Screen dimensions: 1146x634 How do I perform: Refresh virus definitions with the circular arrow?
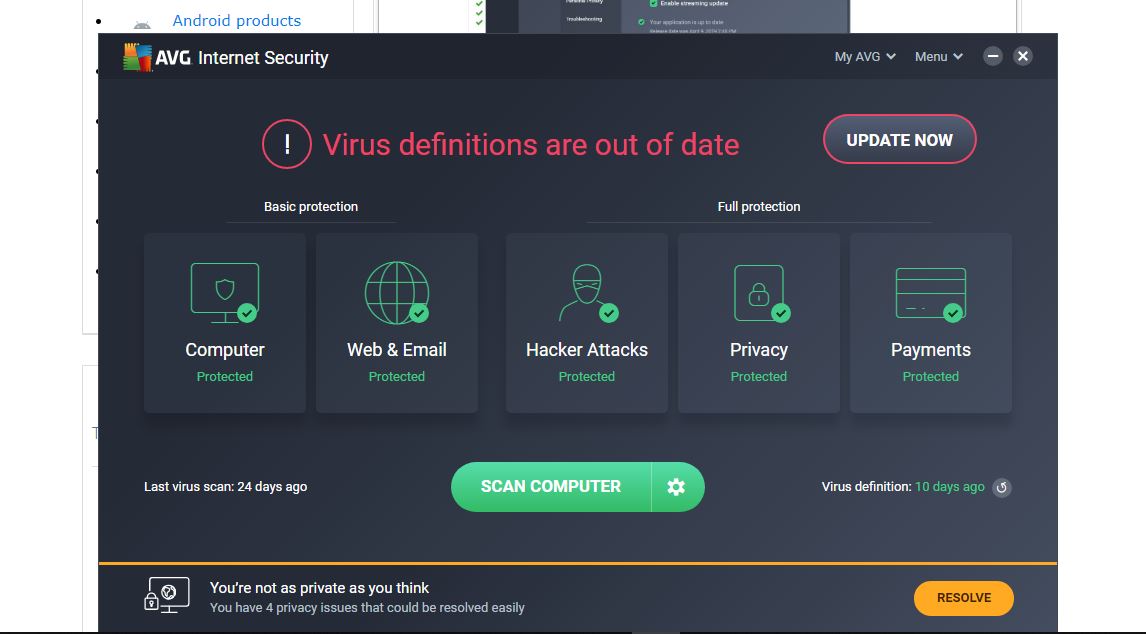(x=1002, y=488)
